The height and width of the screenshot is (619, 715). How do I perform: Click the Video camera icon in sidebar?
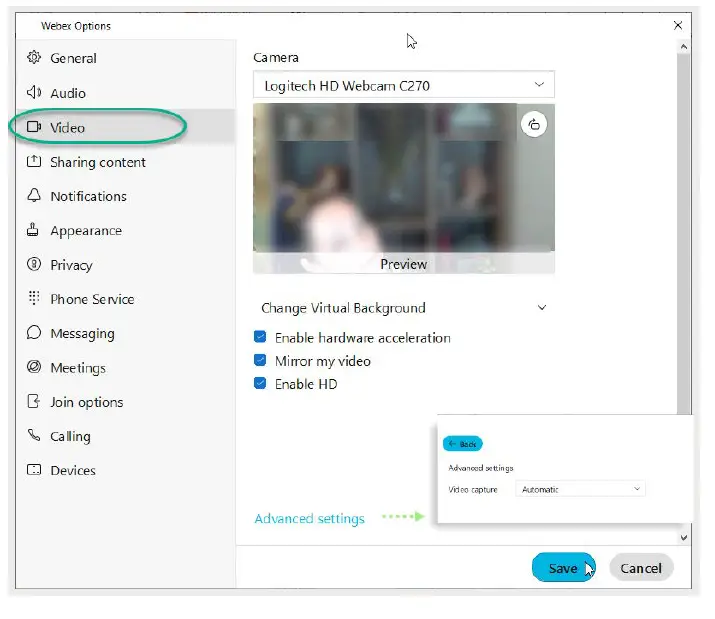(x=34, y=127)
